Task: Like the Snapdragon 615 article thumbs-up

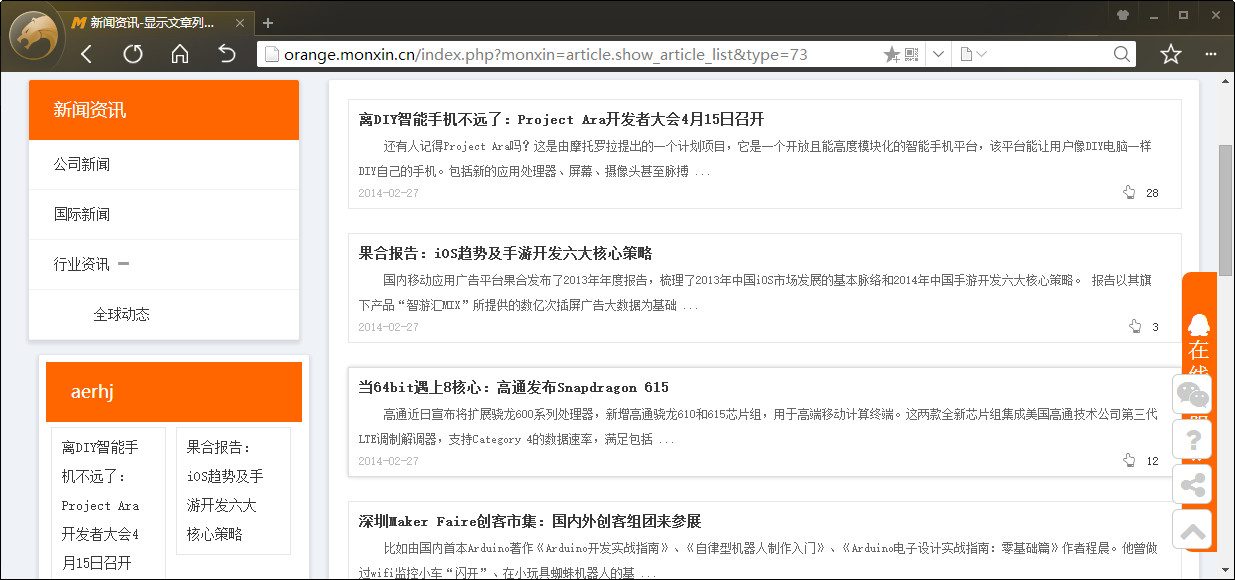Action: point(1129,460)
